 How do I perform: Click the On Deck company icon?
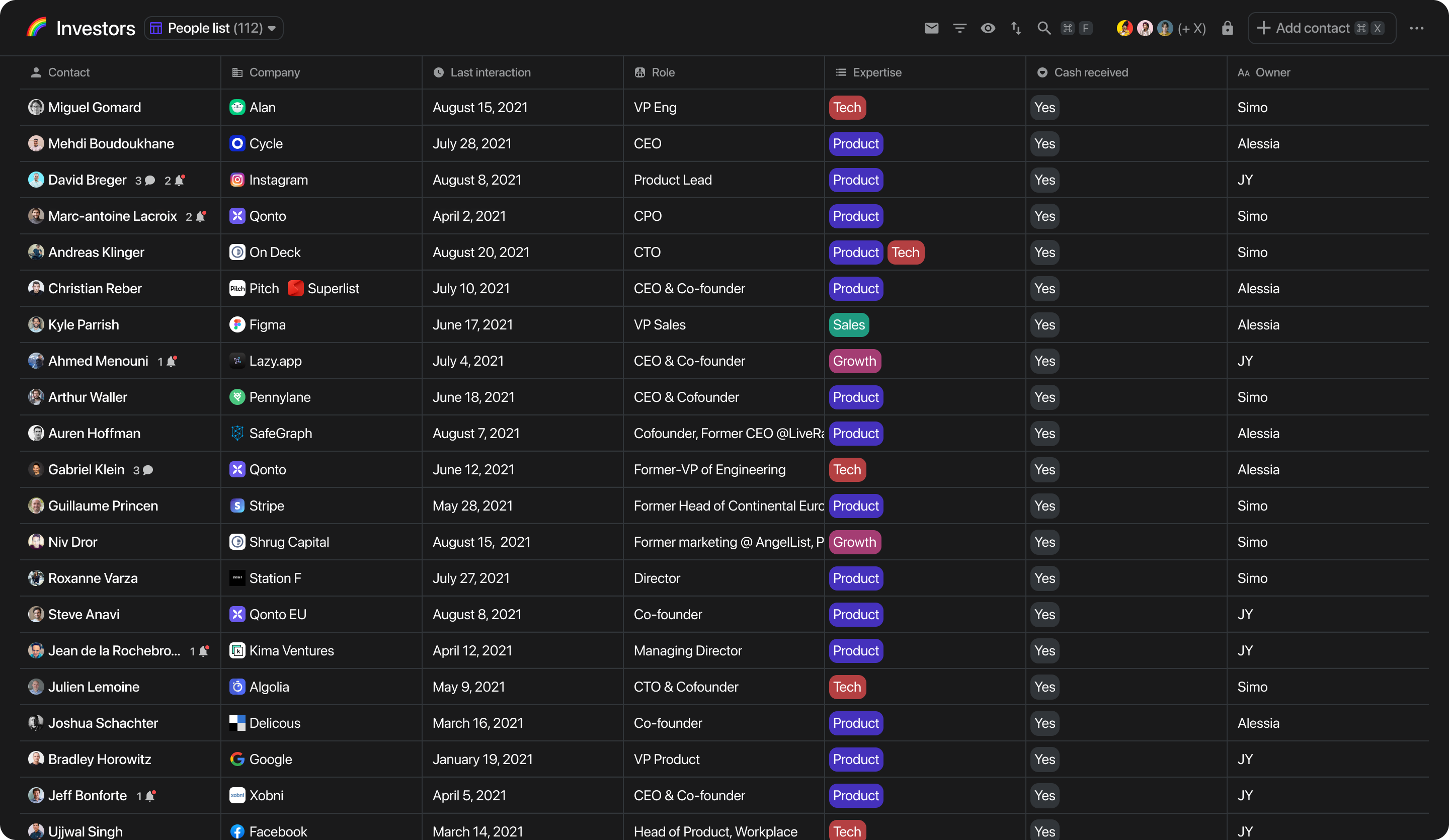(237, 253)
